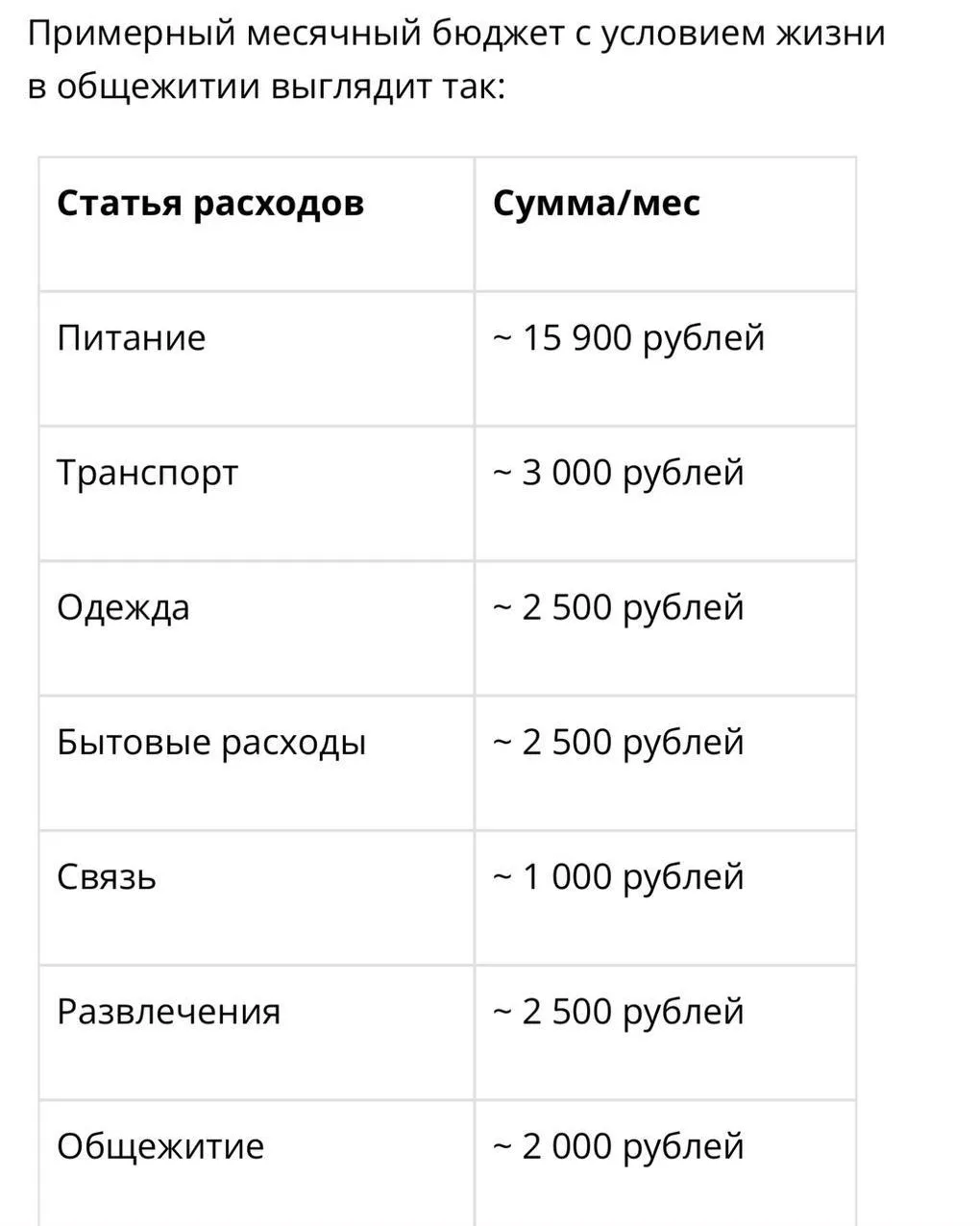
Task: Click the amount next to Развлечения
Action: (619, 1012)
